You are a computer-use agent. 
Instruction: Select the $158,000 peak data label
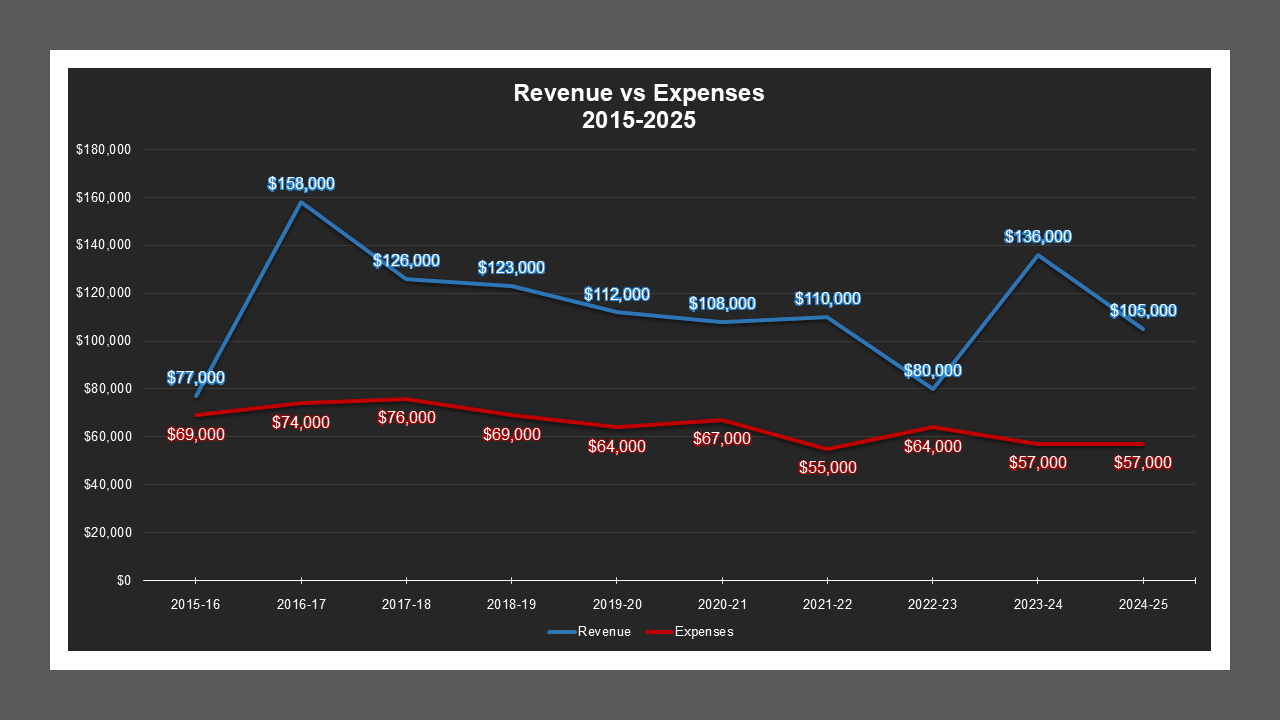point(300,183)
